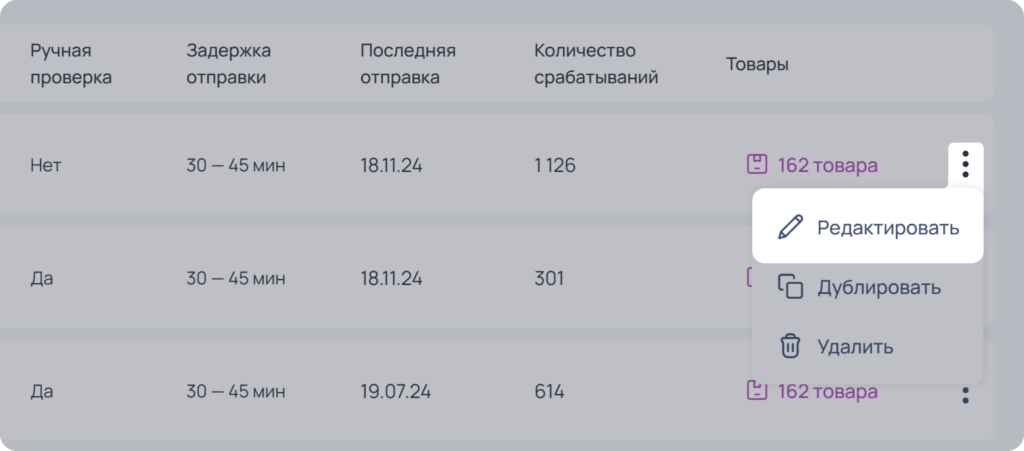Image resolution: width=1024 pixels, height=451 pixels.
Task: Click the Товары column header
Action: pyautogui.click(x=758, y=64)
